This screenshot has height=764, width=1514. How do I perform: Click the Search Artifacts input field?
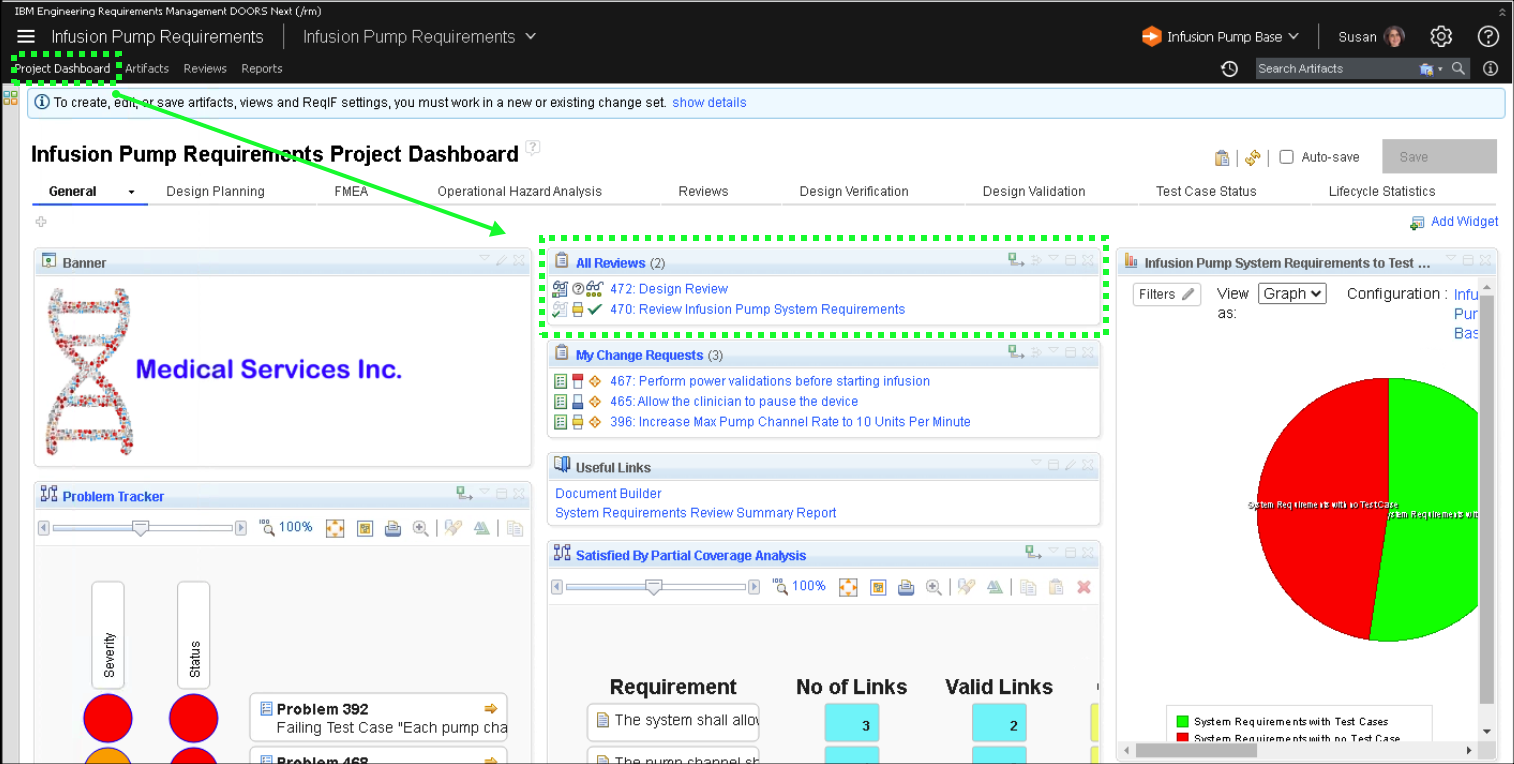pos(1334,69)
